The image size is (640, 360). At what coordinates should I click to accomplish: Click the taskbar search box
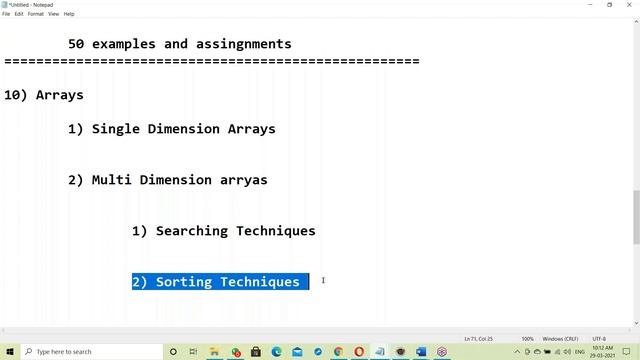pyautogui.click(x=91, y=351)
